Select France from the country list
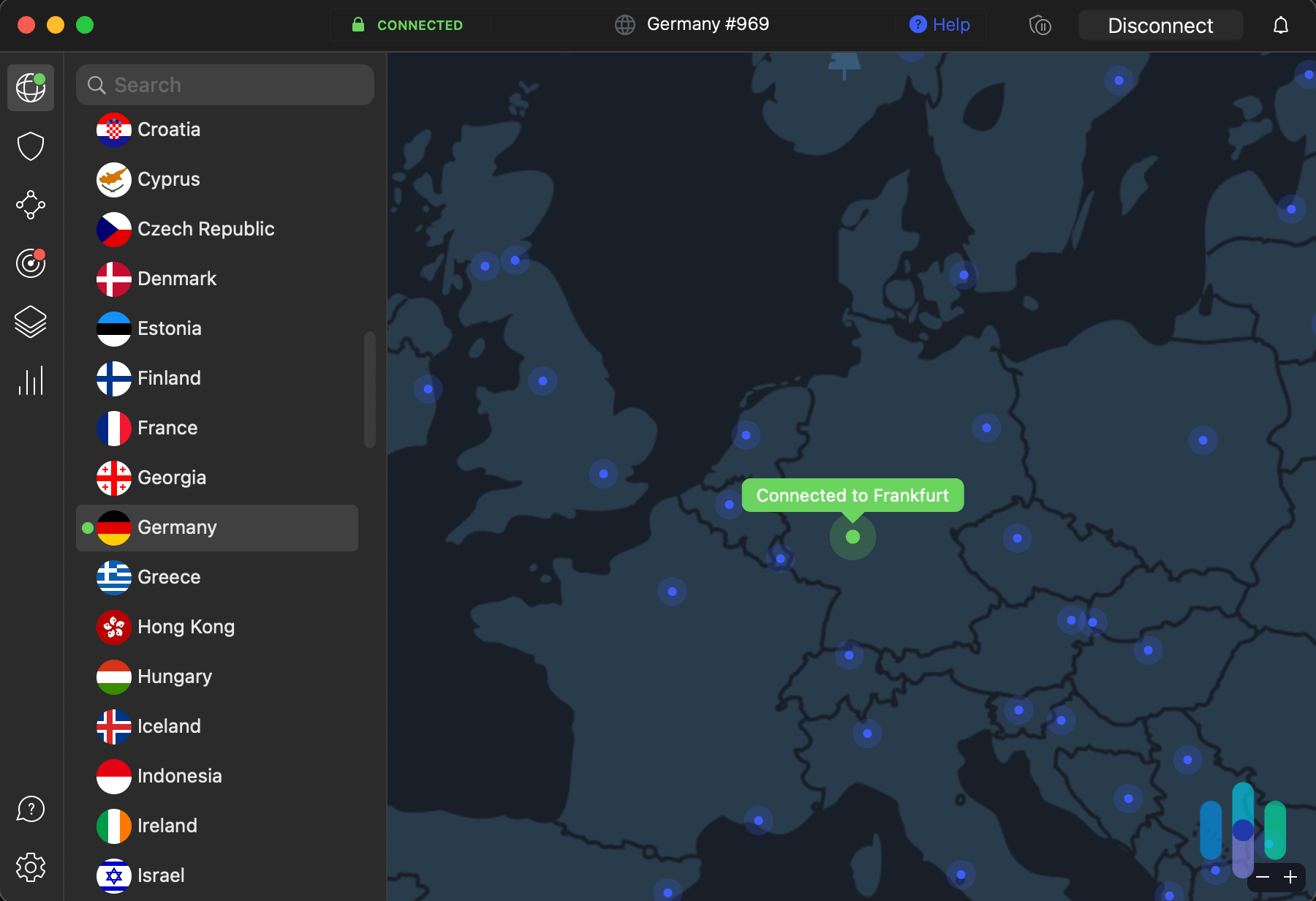The height and width of the screenshot is (901, 1316). click(167, 428)
